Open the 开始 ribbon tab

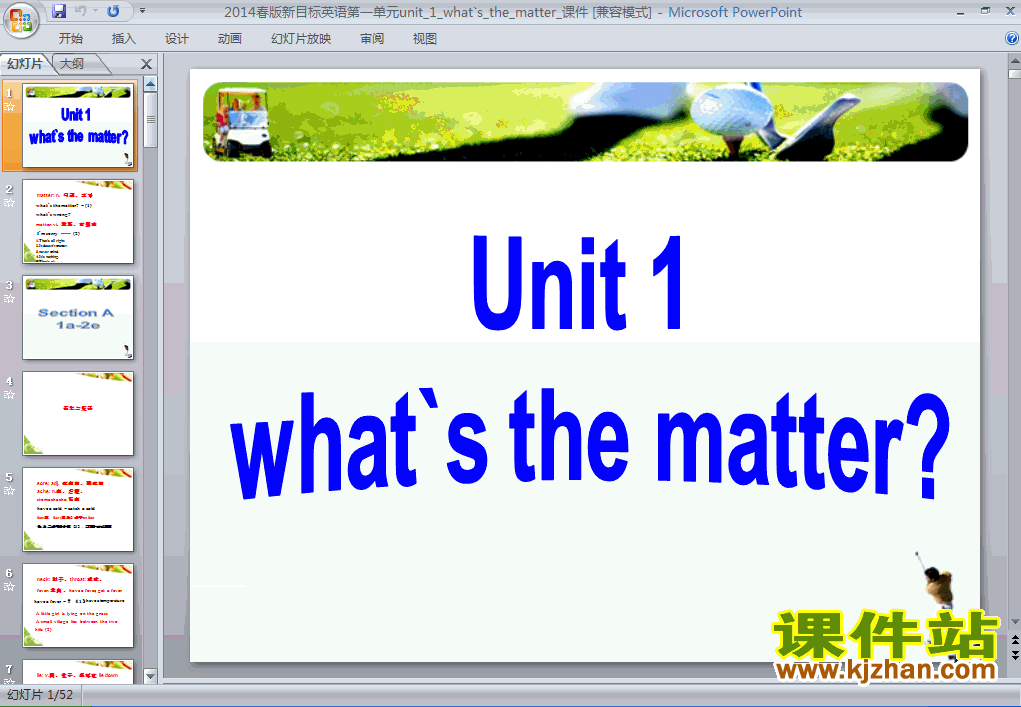tap(70, 38)
